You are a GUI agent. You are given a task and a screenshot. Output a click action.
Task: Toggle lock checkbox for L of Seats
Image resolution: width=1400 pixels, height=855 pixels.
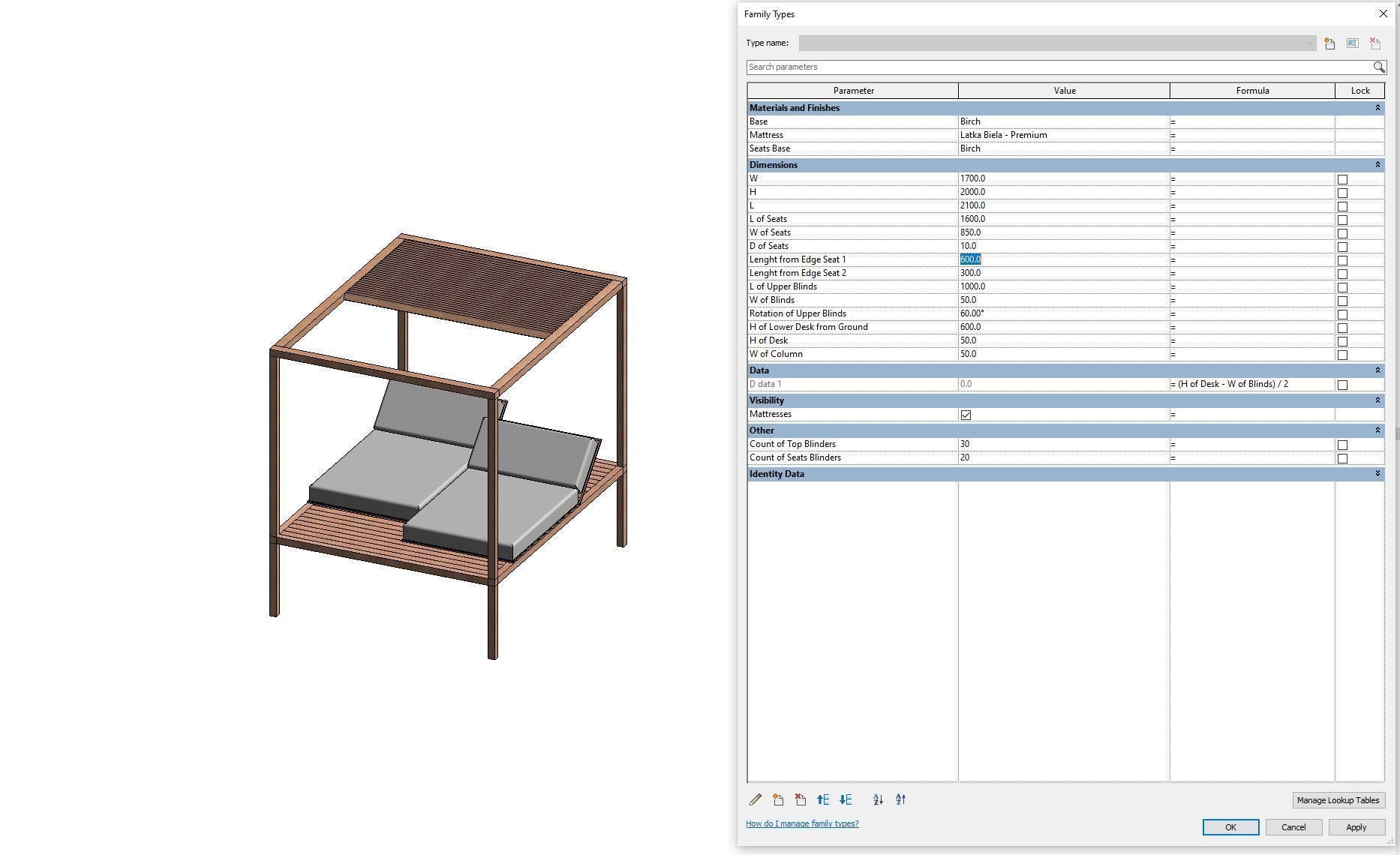click(1342, 220)
